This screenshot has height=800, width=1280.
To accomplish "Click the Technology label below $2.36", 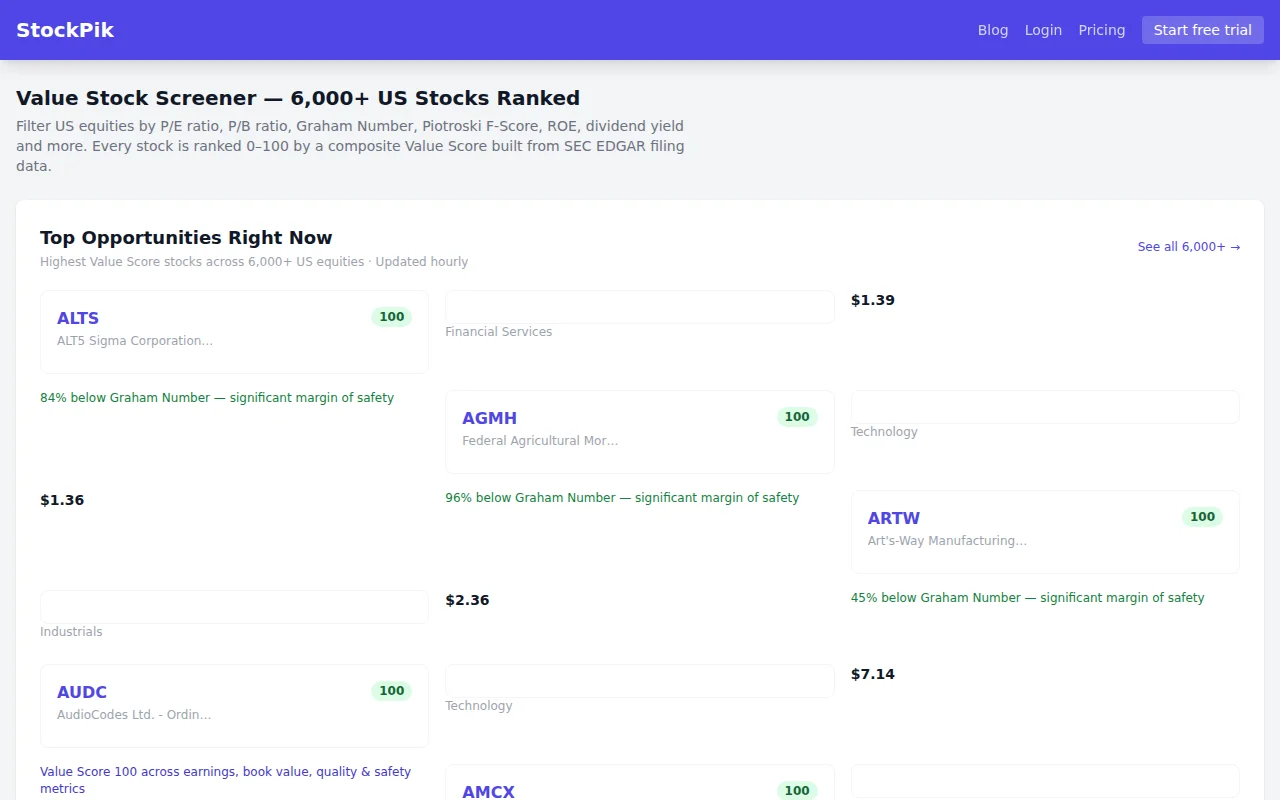I will coord(479,706).
